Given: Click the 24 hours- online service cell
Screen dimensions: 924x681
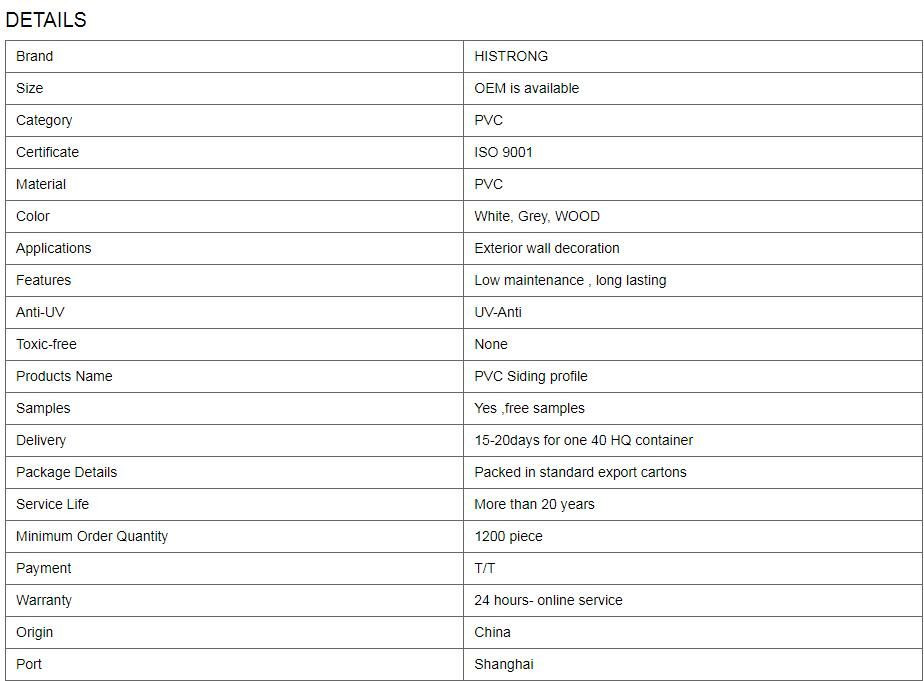Looking at the screenshot, I should click(693, 600).
